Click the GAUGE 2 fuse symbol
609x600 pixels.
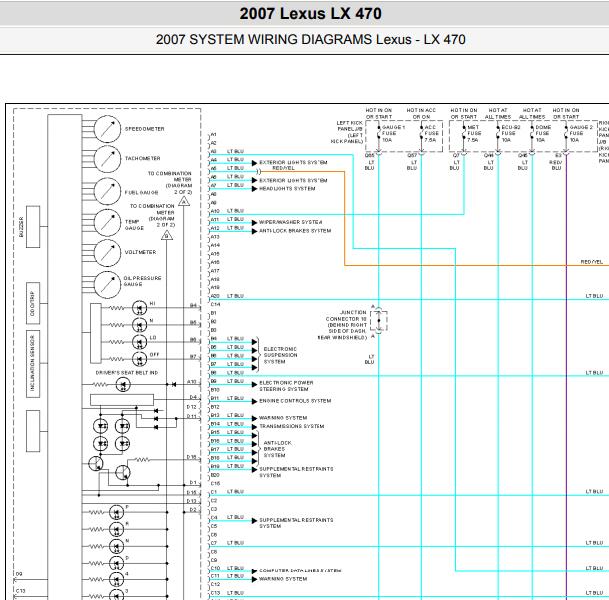pyautogui.click(x=566, y=134)
